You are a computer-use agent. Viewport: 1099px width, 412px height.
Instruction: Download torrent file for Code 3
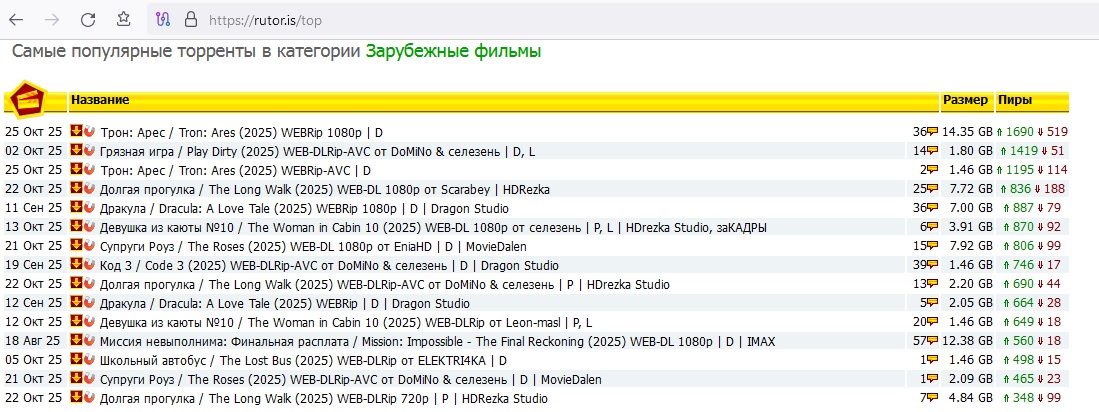point(76,263)
